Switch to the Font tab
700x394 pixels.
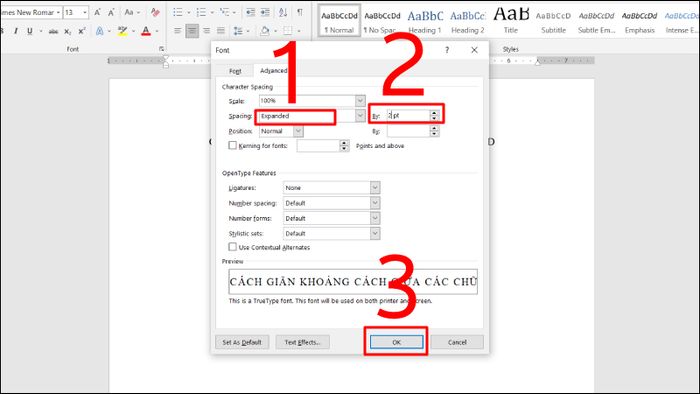click(235, 71)
